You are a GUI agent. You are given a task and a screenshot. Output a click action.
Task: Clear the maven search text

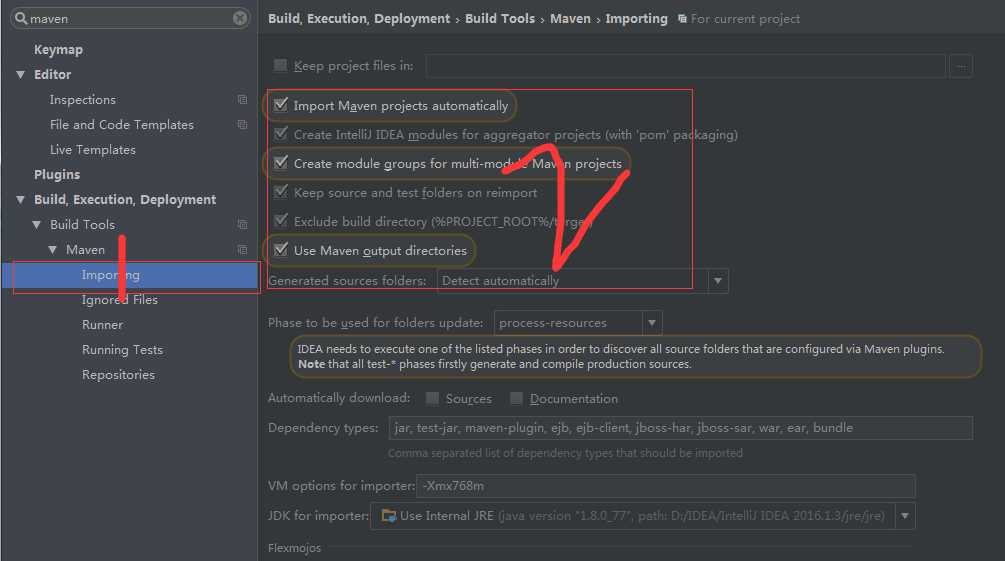[240, 18]
